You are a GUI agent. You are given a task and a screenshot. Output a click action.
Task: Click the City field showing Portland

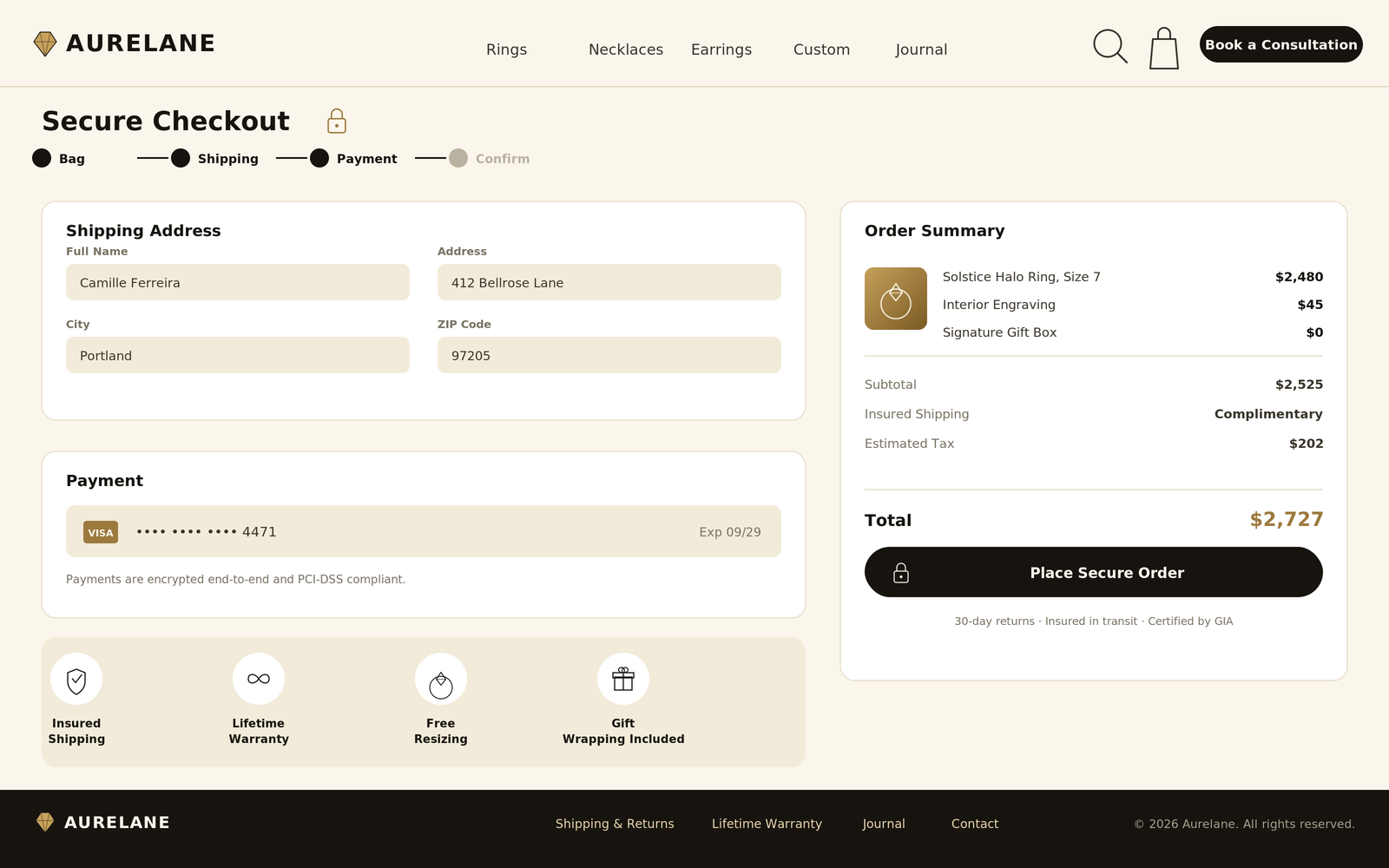[x=238, y=355]
